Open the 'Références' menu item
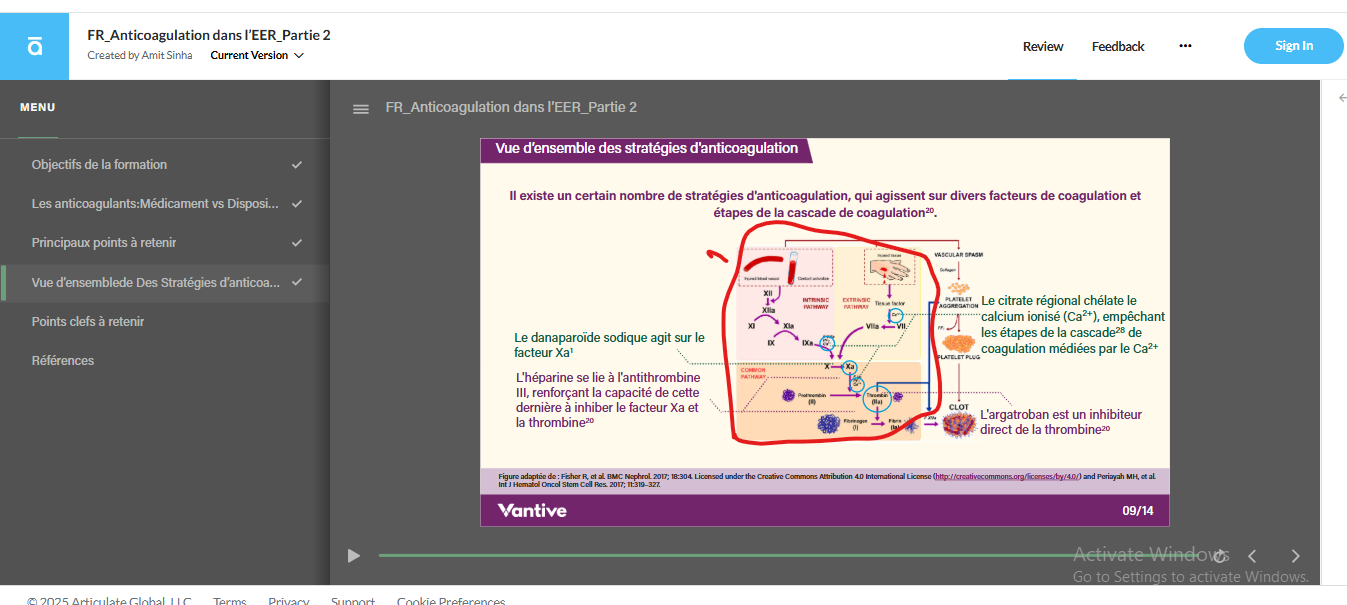This screenshot has height=605, width=1347. pyautogui.click(x=165, y=360)
